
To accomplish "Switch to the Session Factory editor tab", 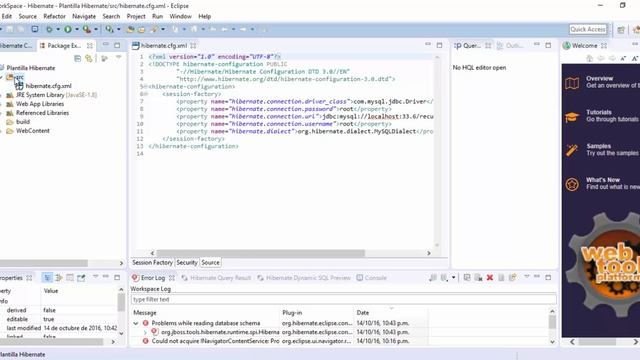I will point(152,262).
